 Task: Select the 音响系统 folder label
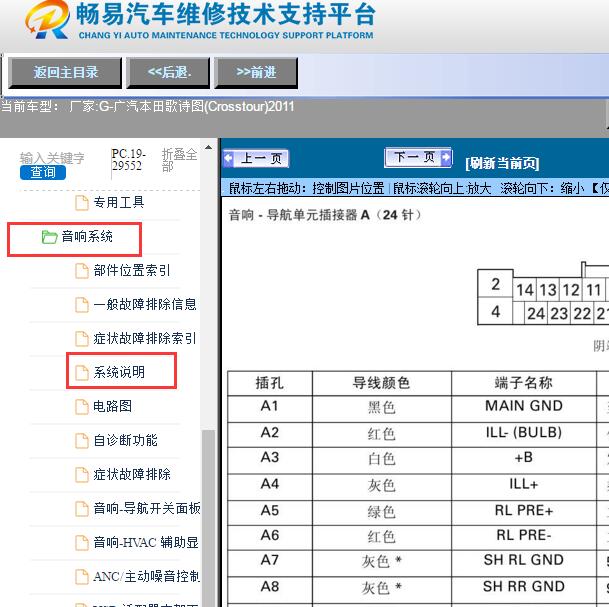point(87,236)
